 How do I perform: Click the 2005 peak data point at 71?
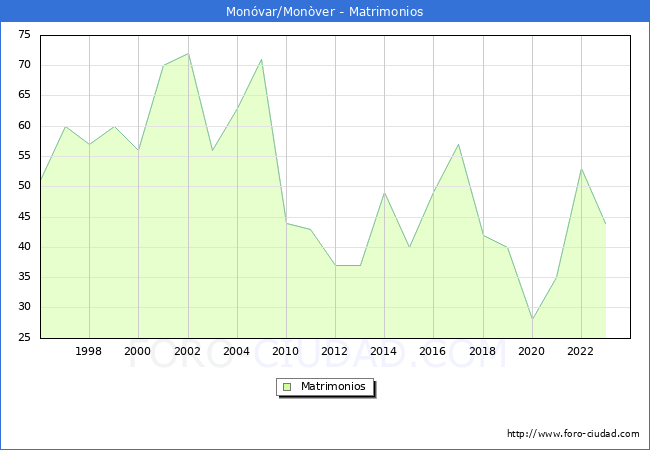[262, 60]
